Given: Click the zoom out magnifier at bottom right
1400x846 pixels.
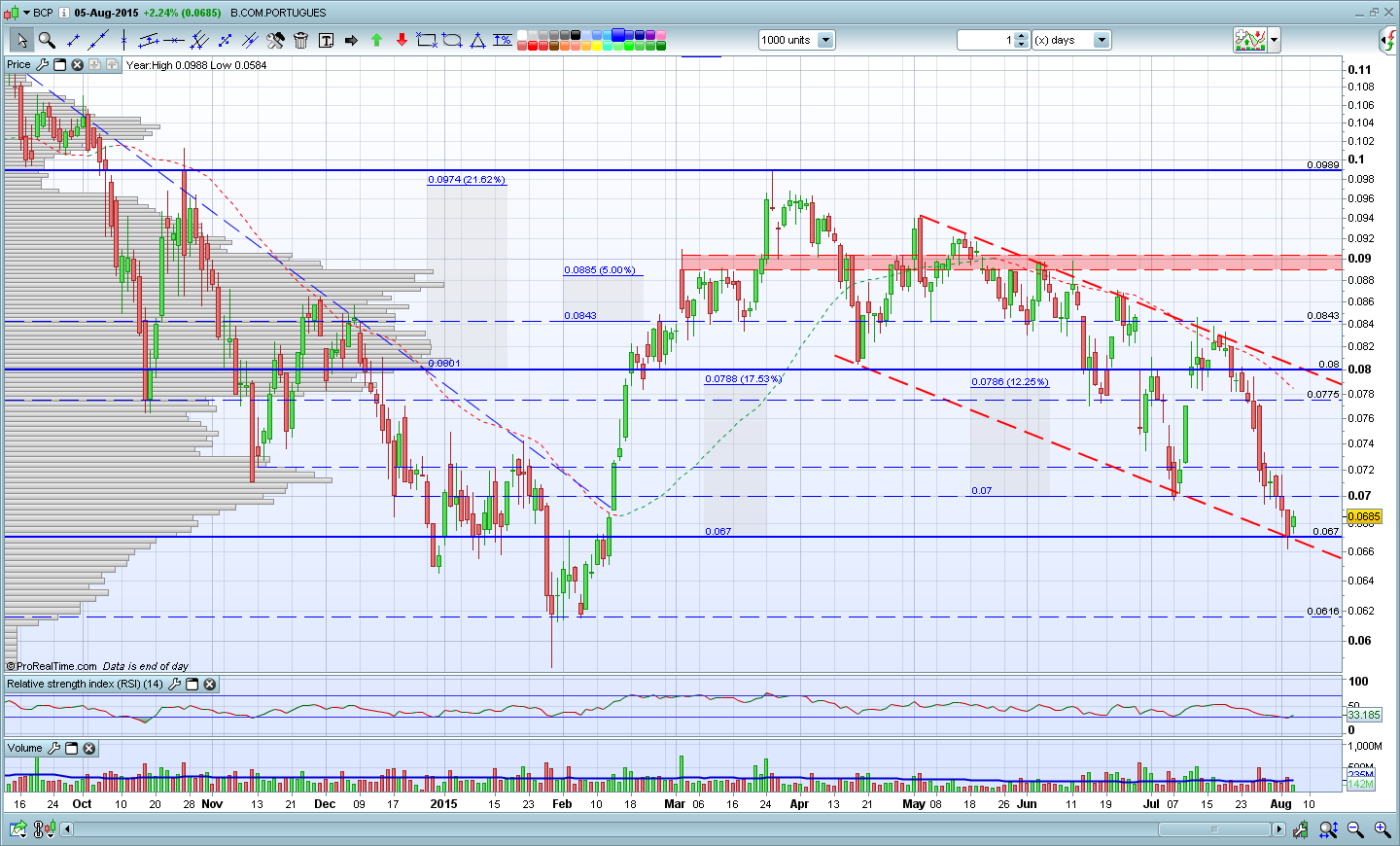Looking at the screenshot, I should click(x=1355, y=829).
